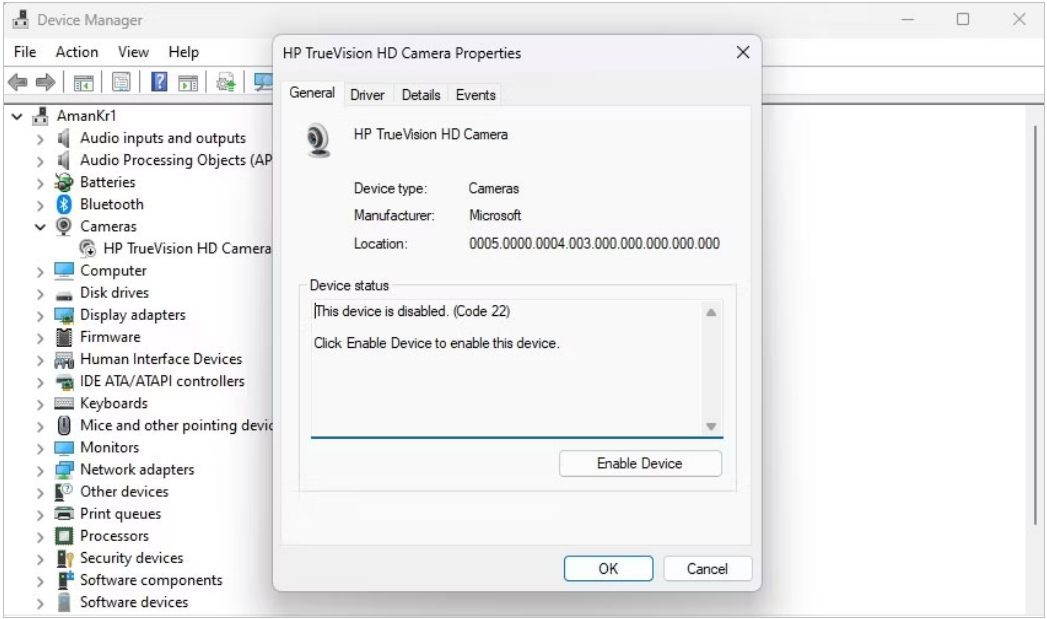Expand the Display adapters category
The width and height of the screenshot is (1047, 619).
point(41,315)
